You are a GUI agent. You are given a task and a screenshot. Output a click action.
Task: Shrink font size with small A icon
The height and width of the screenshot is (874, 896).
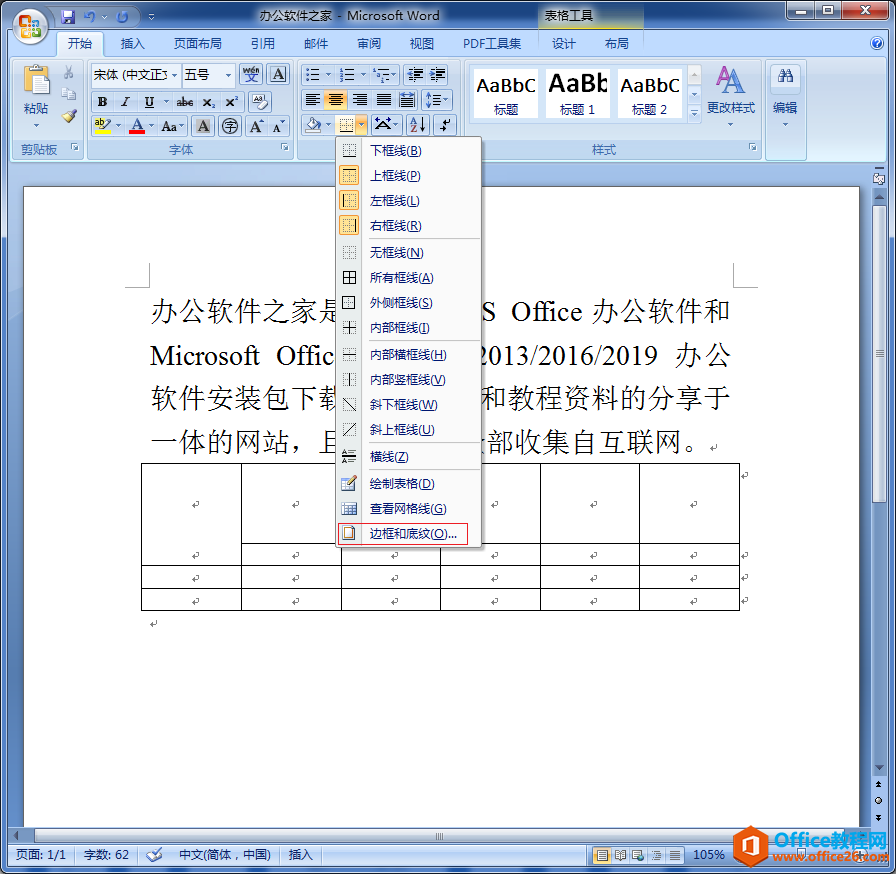(x=278, y=126)
